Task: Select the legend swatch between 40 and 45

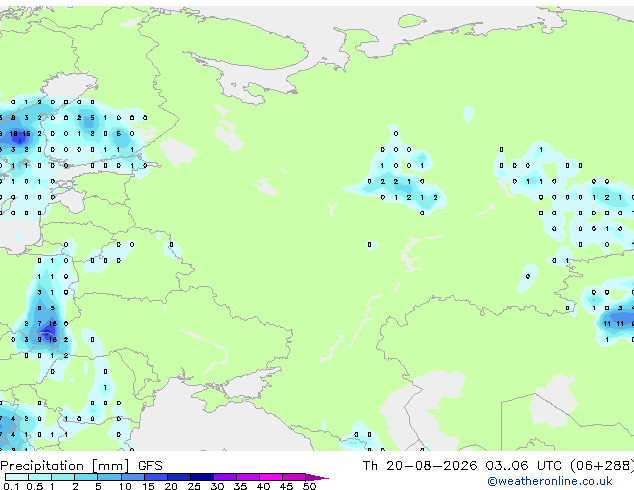Action: point(271,477)
